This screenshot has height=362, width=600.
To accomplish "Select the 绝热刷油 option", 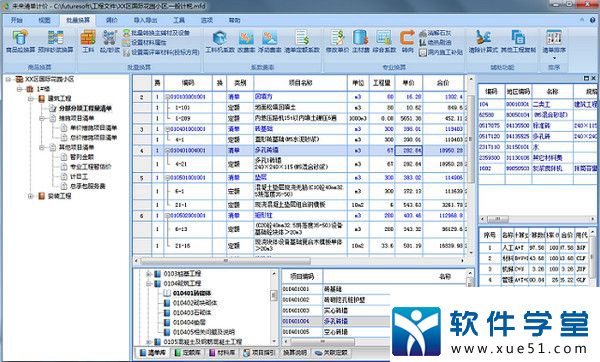I will pos(435,42).
